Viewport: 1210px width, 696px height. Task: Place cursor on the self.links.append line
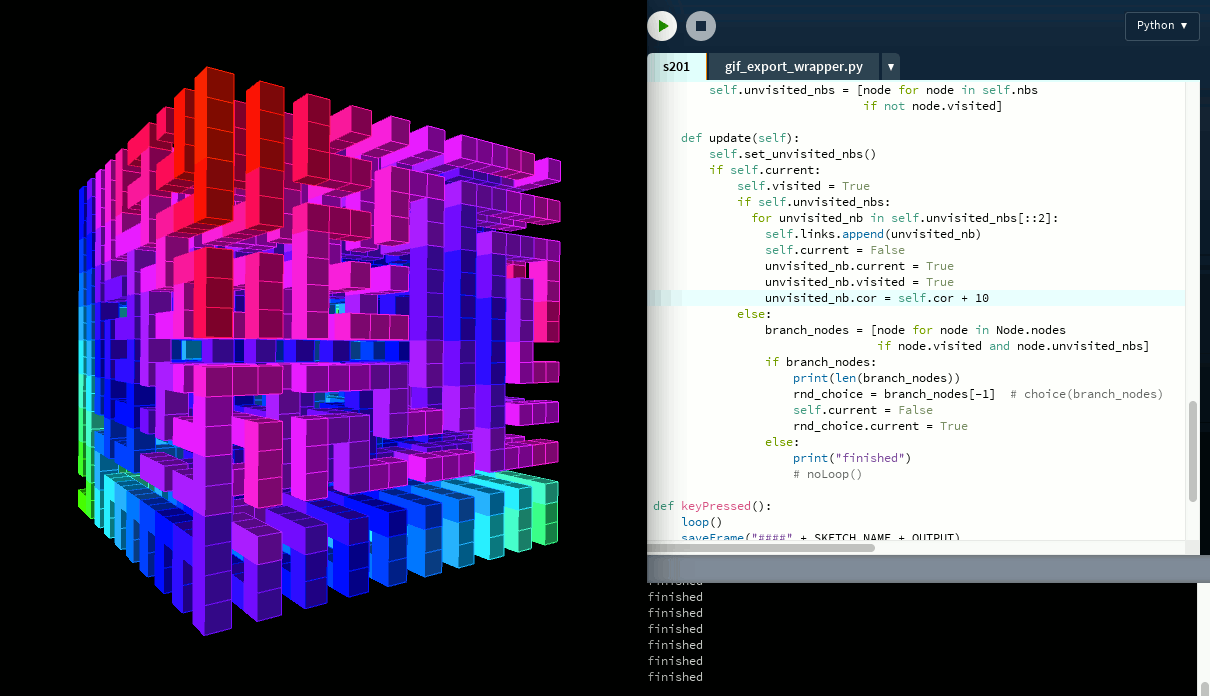873,234
